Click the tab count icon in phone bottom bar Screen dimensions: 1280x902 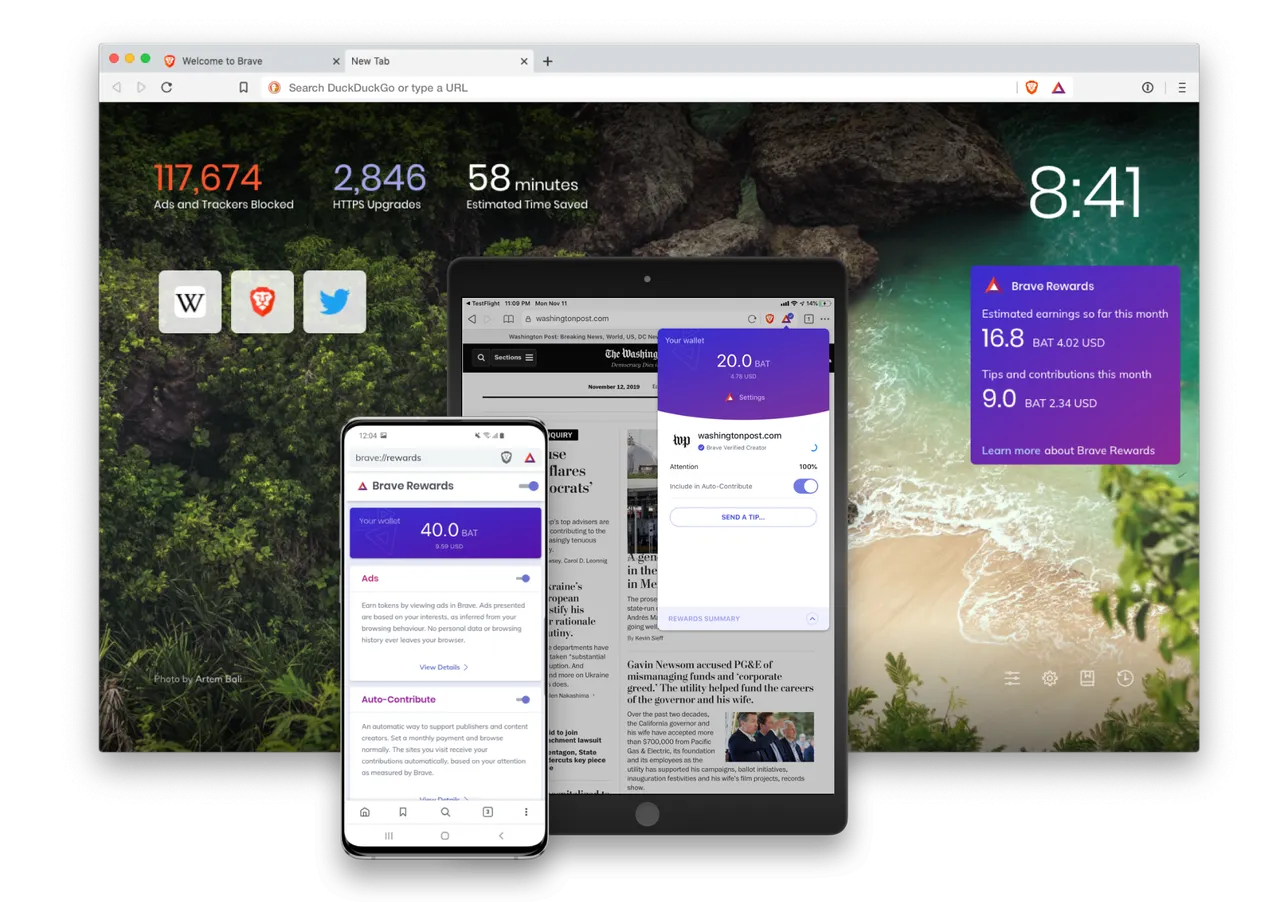tap(487, 812)
